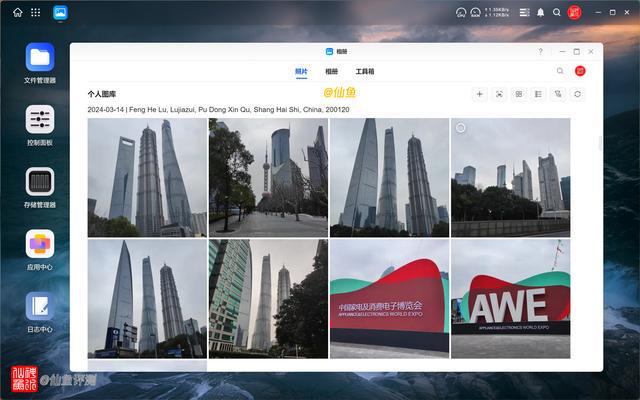
Task: Switch to the 相册 tab
Action: [331, 71]
